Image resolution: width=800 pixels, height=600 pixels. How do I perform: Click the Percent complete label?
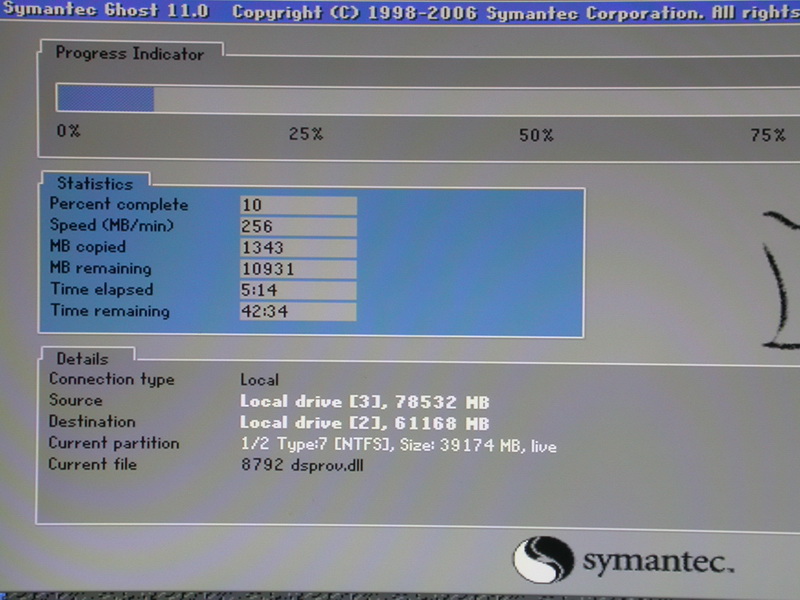coord(119,204)
